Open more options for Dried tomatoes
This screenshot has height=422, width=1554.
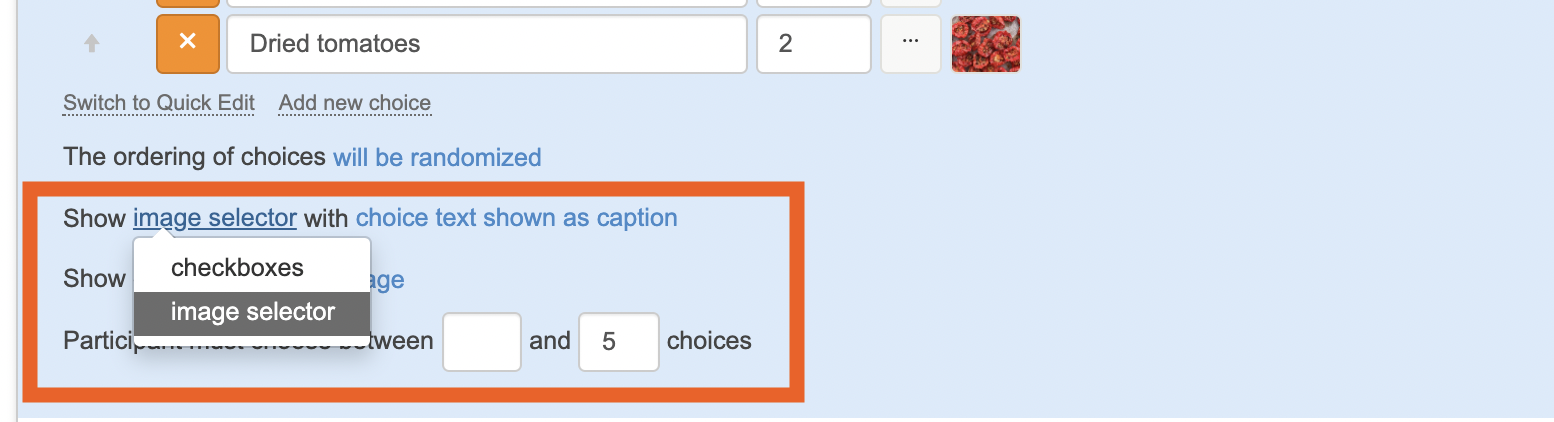(x=910, y=44)
